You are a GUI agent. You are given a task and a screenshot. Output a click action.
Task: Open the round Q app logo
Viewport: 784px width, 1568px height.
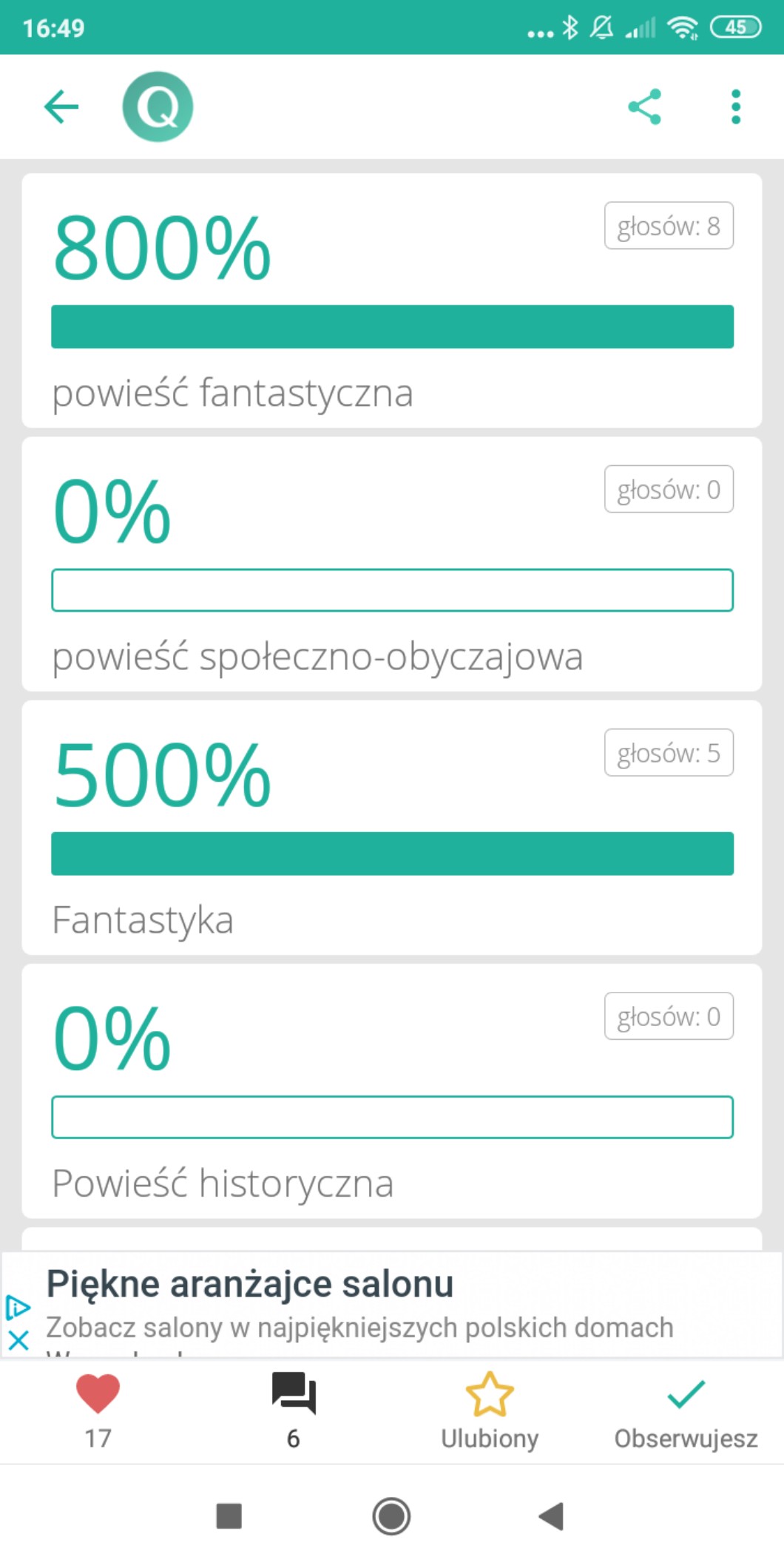(x=158, y=107)
